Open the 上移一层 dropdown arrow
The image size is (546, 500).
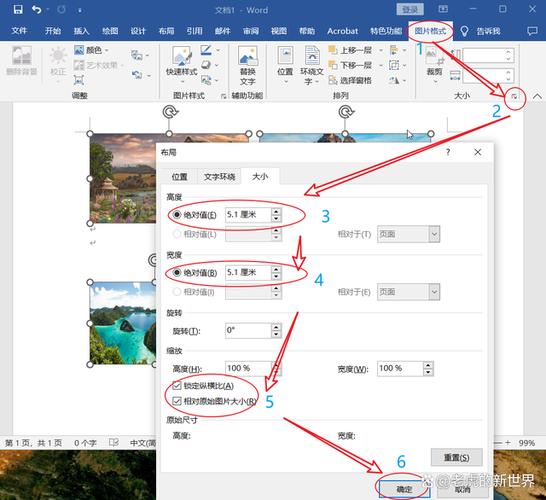coord(381,50)
